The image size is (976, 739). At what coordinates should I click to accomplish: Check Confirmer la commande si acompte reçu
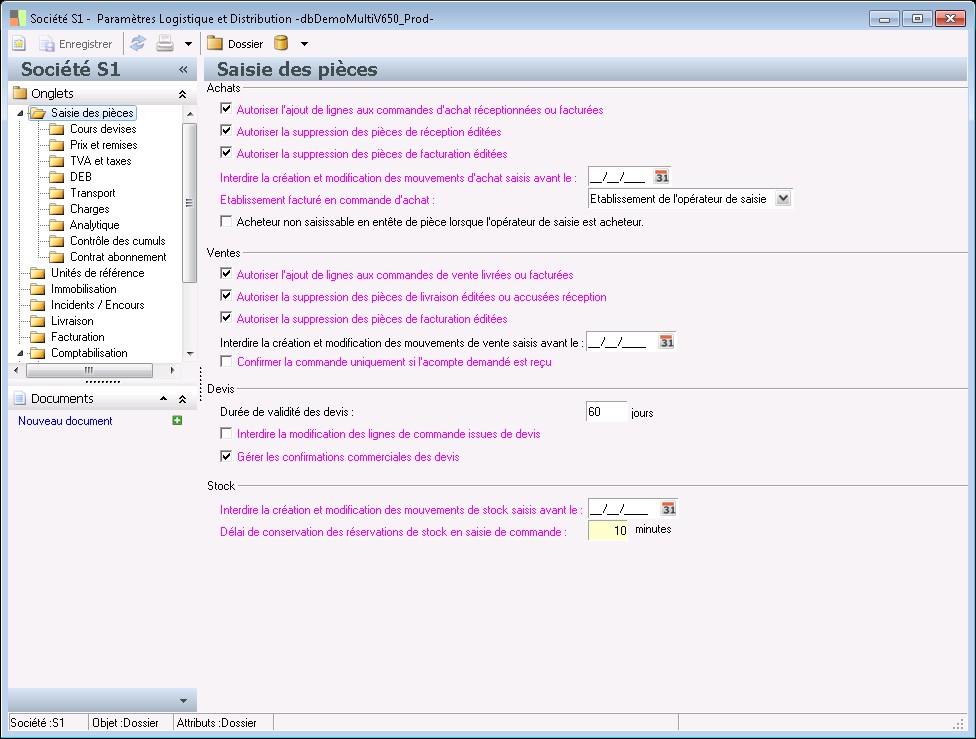click(226, 361)
